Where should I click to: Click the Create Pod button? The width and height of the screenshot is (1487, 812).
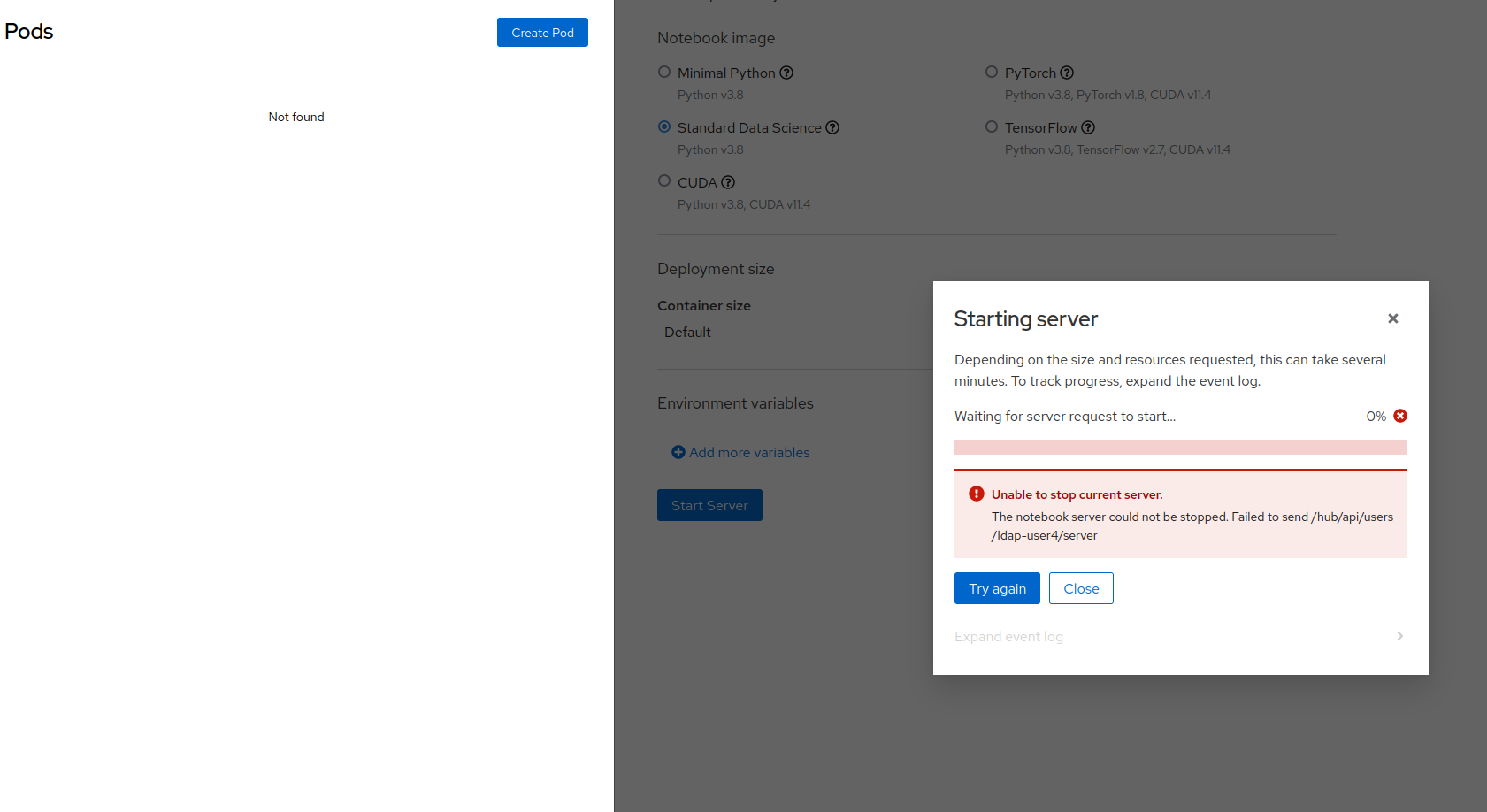click(542, 33)
